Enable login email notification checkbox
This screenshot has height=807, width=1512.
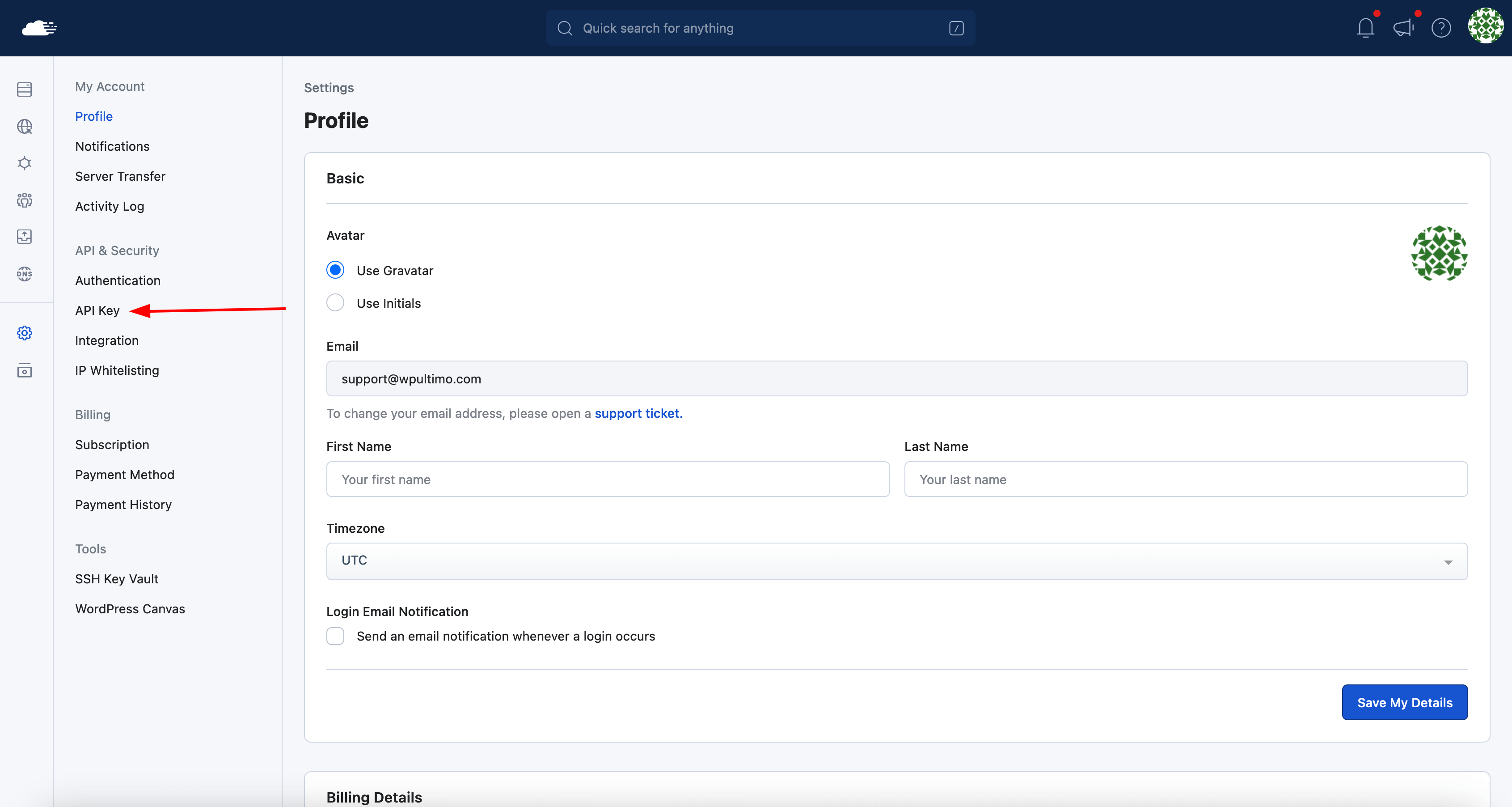[x=335, y=636]
